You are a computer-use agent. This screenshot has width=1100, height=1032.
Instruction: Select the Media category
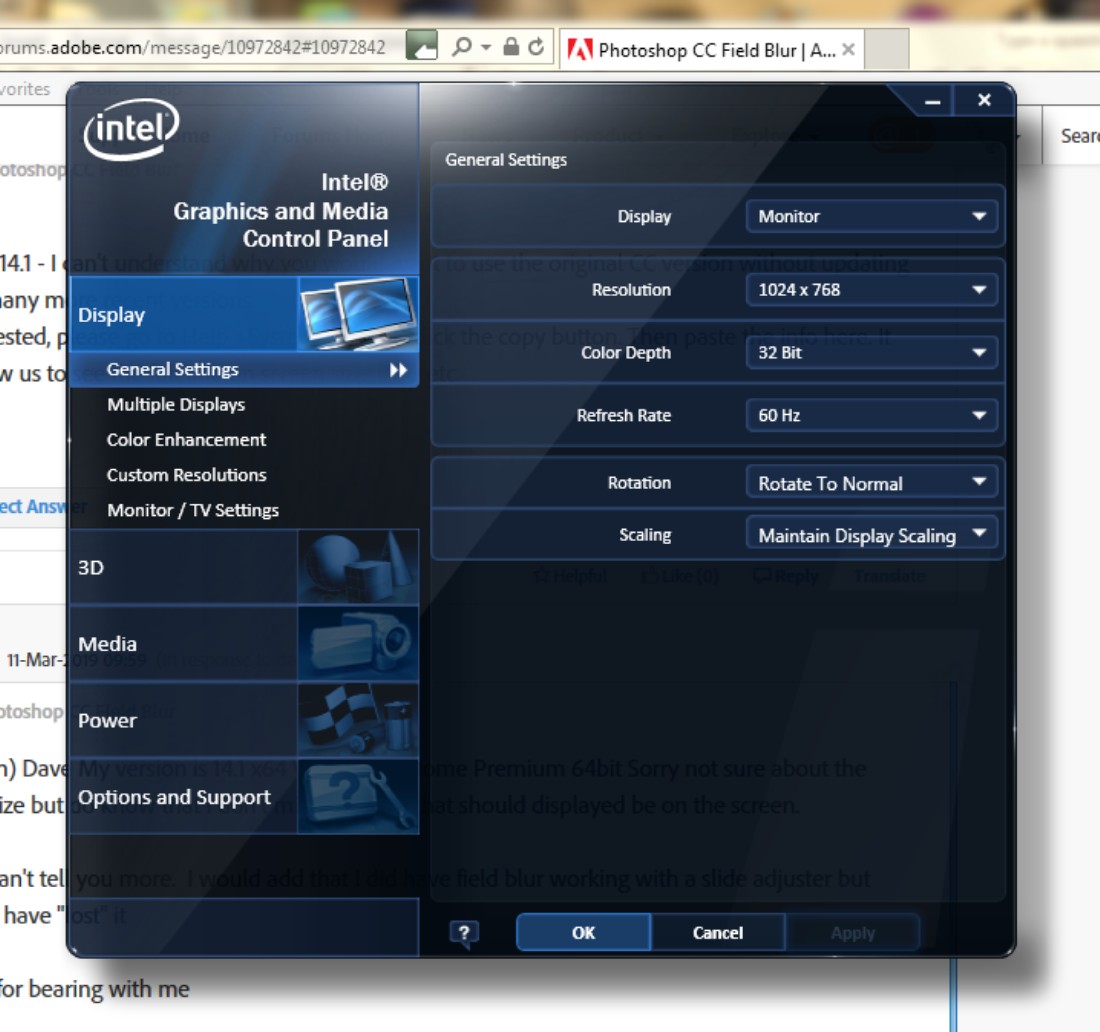click(x=244, y=643)
